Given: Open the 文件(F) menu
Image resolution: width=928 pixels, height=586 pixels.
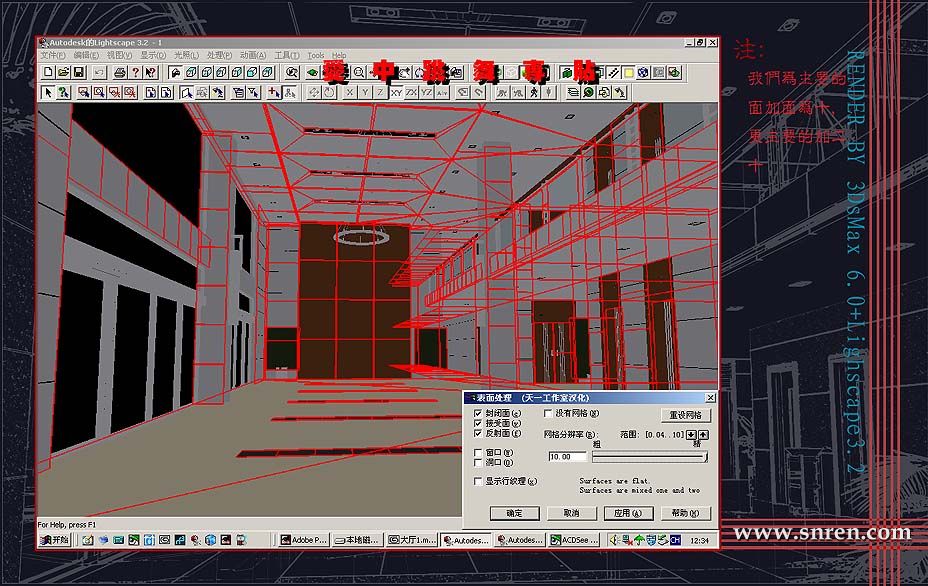Looking at the screenshot, I should click(53, 55).
